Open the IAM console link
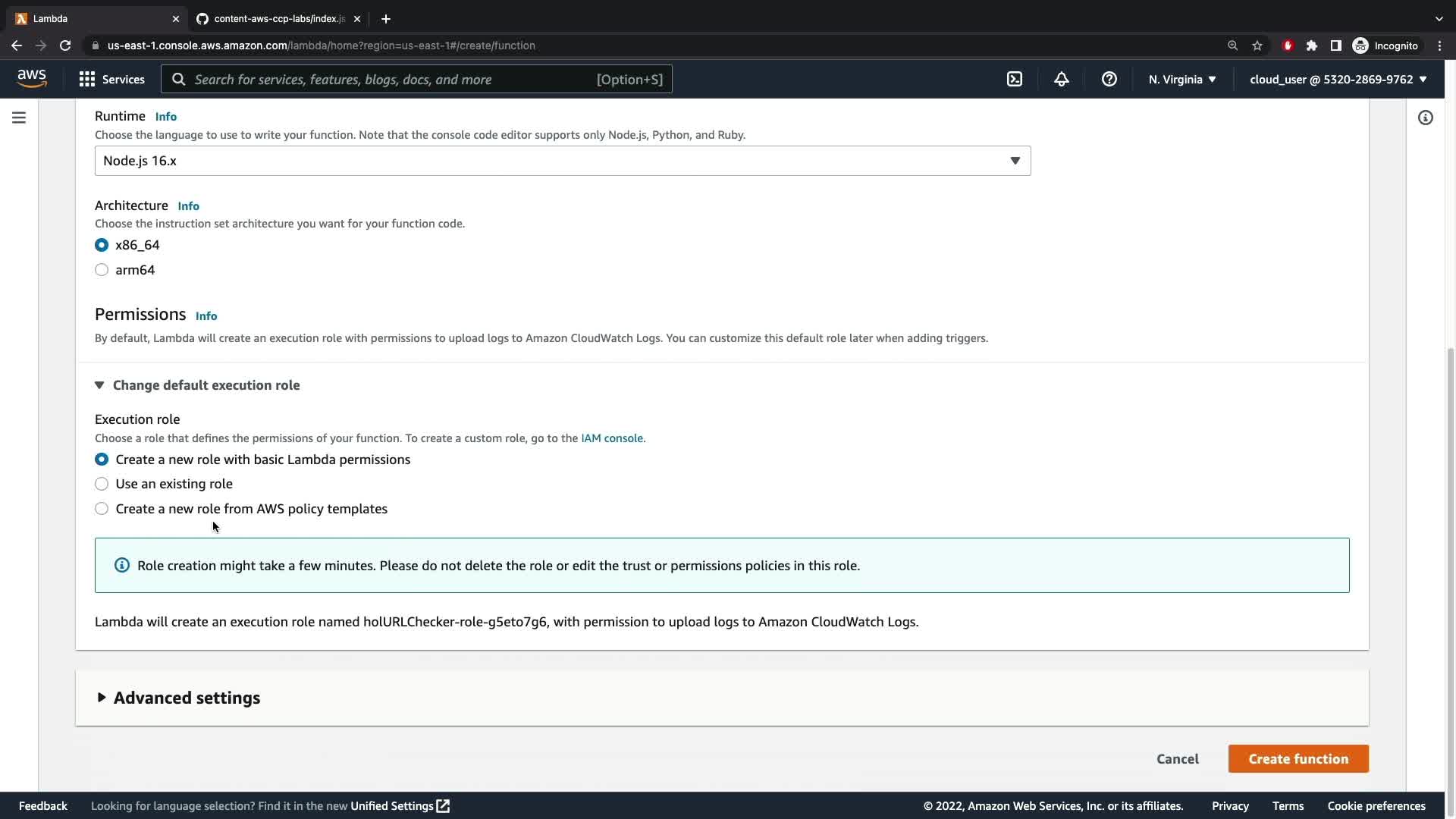The image size is (1456, 819). coord(611,438)
